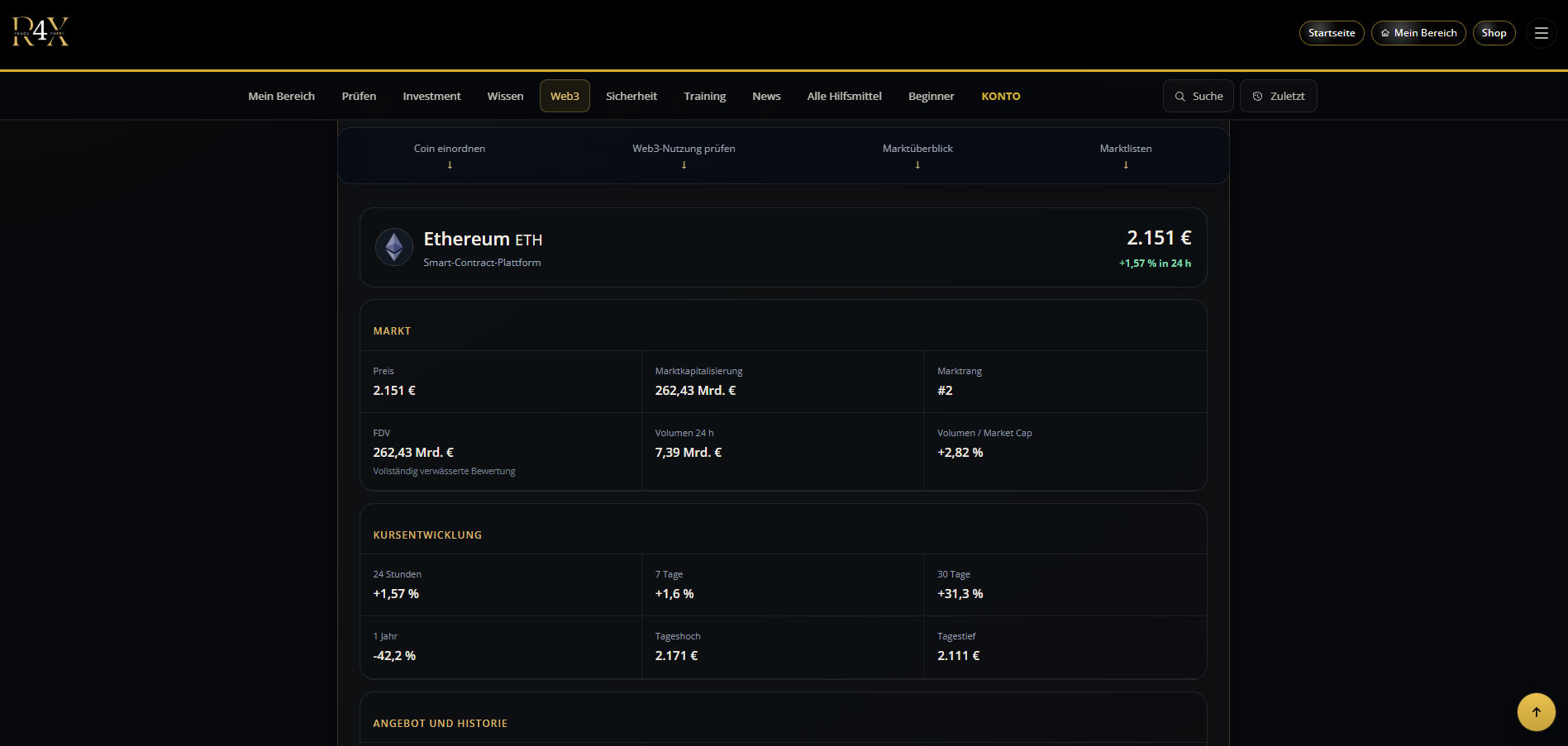Click the Tagestief value 2.111 €
Image resolution: width=1568 pixels, height=746 pixels.
pos(958,656)
